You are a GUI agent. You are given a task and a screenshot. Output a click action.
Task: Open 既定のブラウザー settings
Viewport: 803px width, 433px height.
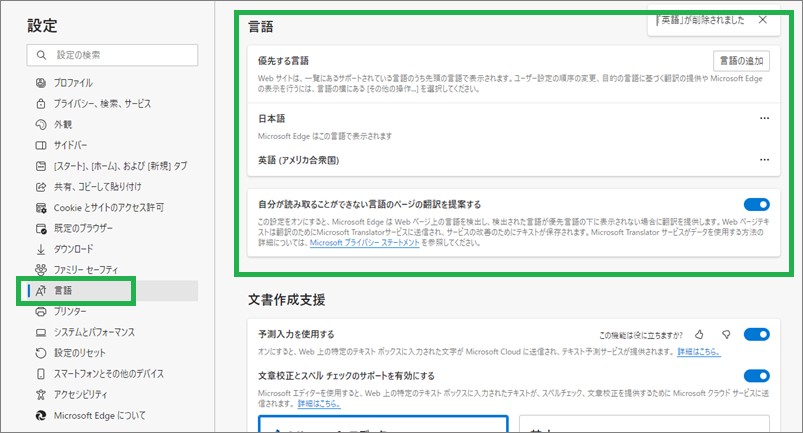pos(83,228)
